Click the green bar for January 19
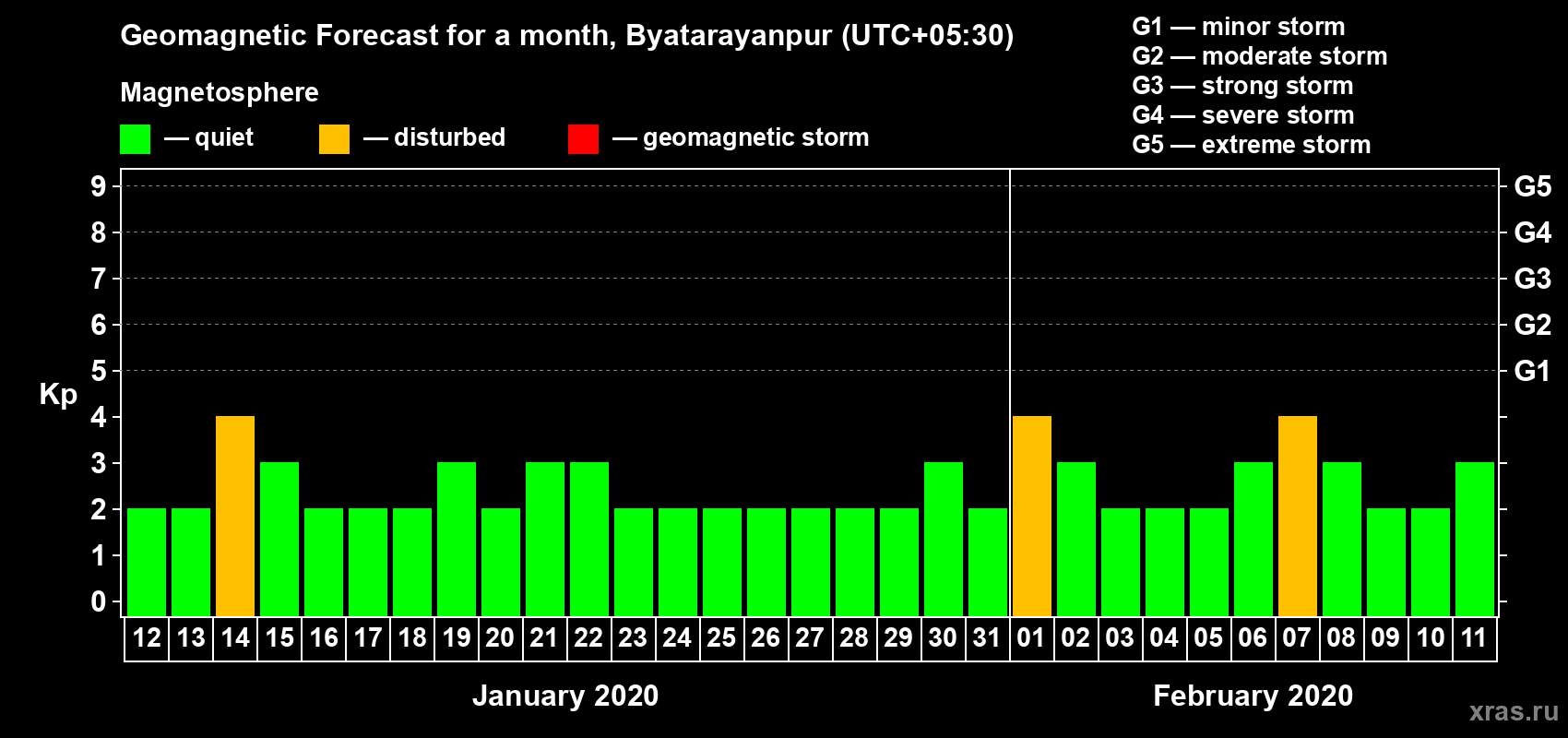The height and width of the screenshot is (738, 1568). point(457,539)
